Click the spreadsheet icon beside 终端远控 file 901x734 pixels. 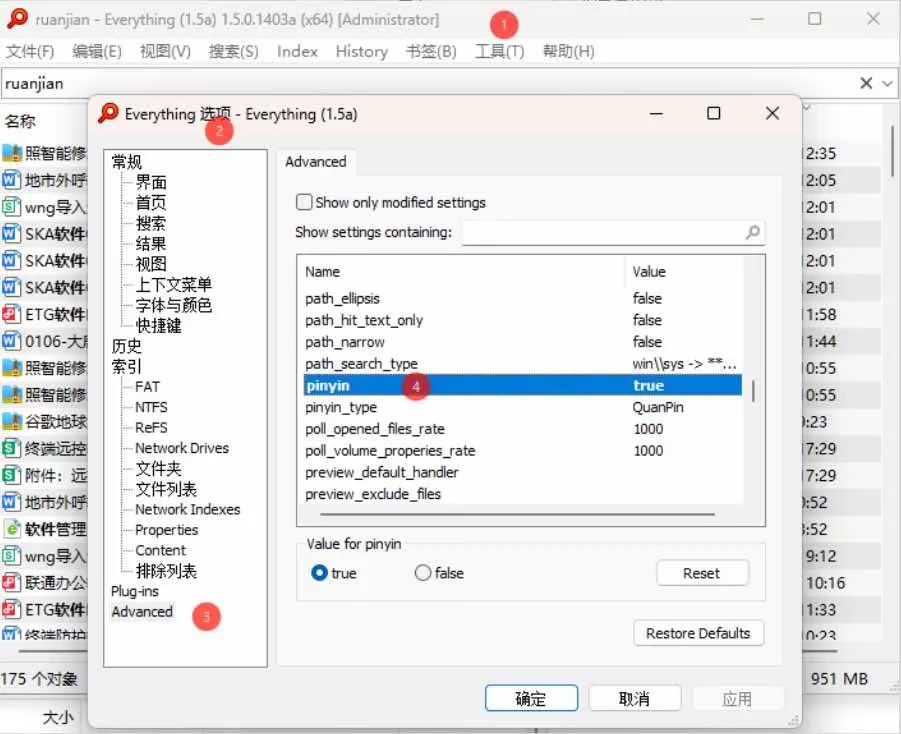pyautogui.click(x=10, y=448)
